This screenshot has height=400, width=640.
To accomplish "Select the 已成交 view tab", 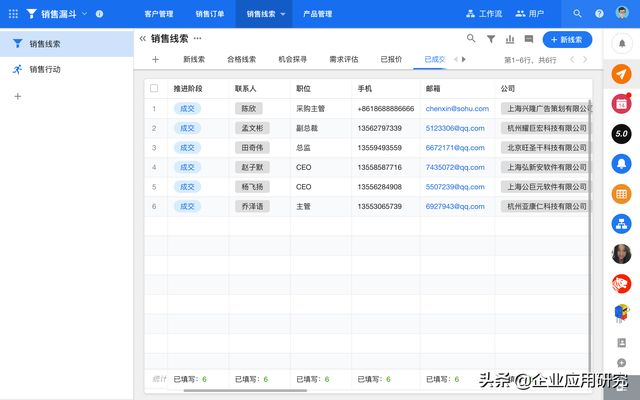I will 435,60.
